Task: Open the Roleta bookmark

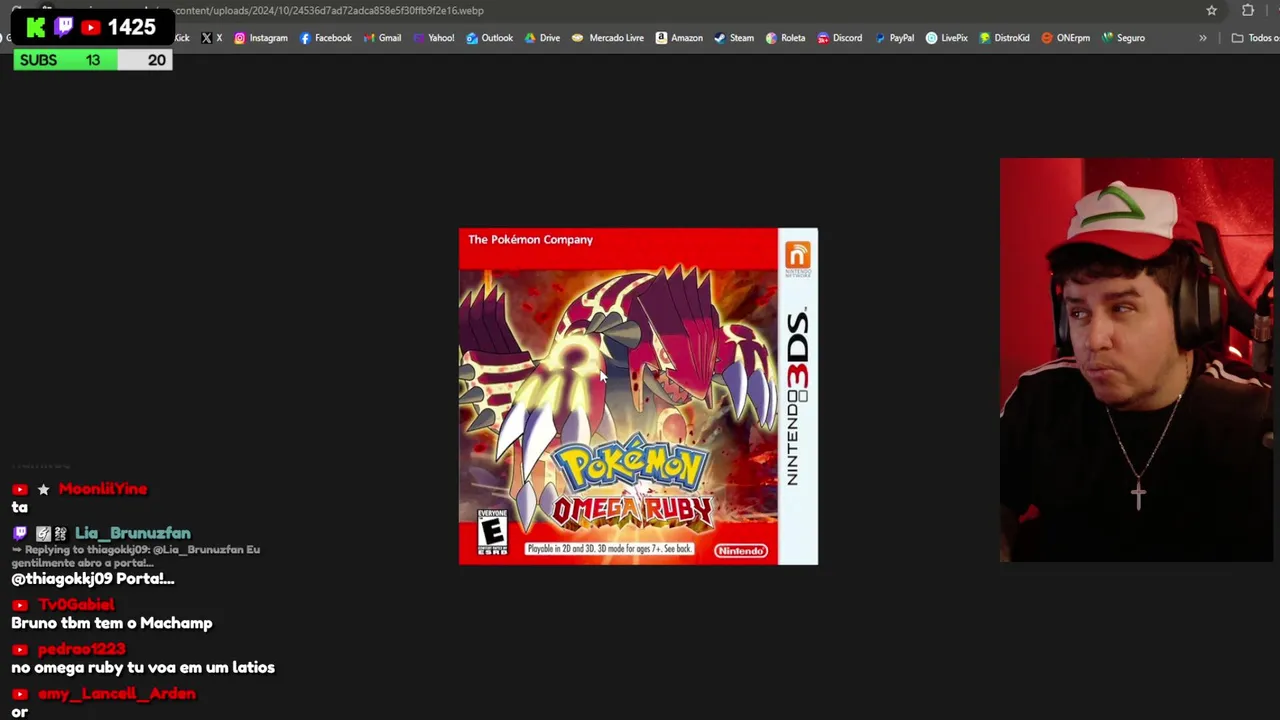Action: coord(785,38)
